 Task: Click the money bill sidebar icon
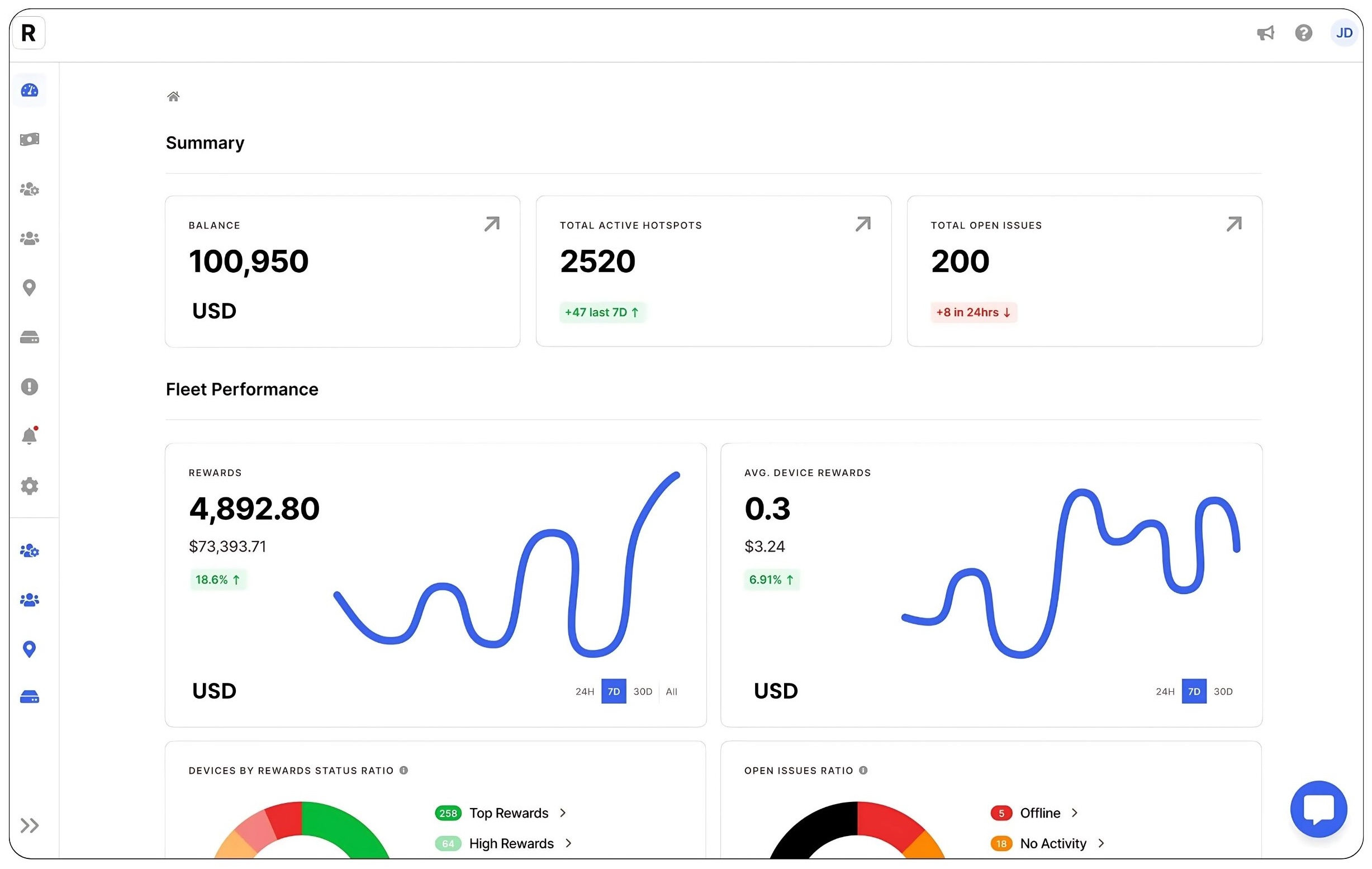(x=29, y=139)
